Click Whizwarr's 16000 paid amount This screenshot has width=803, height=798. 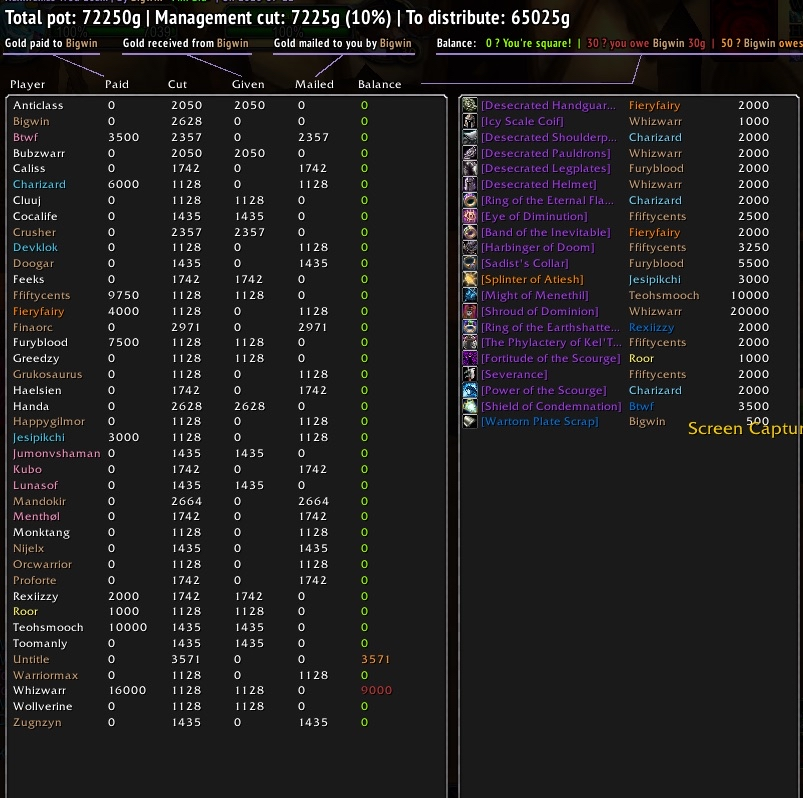127,690
